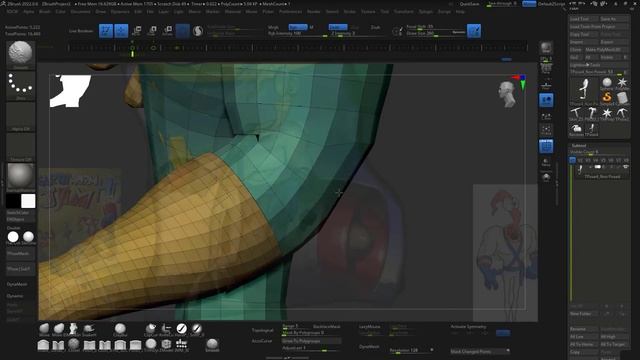The height and width of the screenshot is (360, 640).
Task: Open the Dots stroke type selector
Action: click(x=20, y=86)
